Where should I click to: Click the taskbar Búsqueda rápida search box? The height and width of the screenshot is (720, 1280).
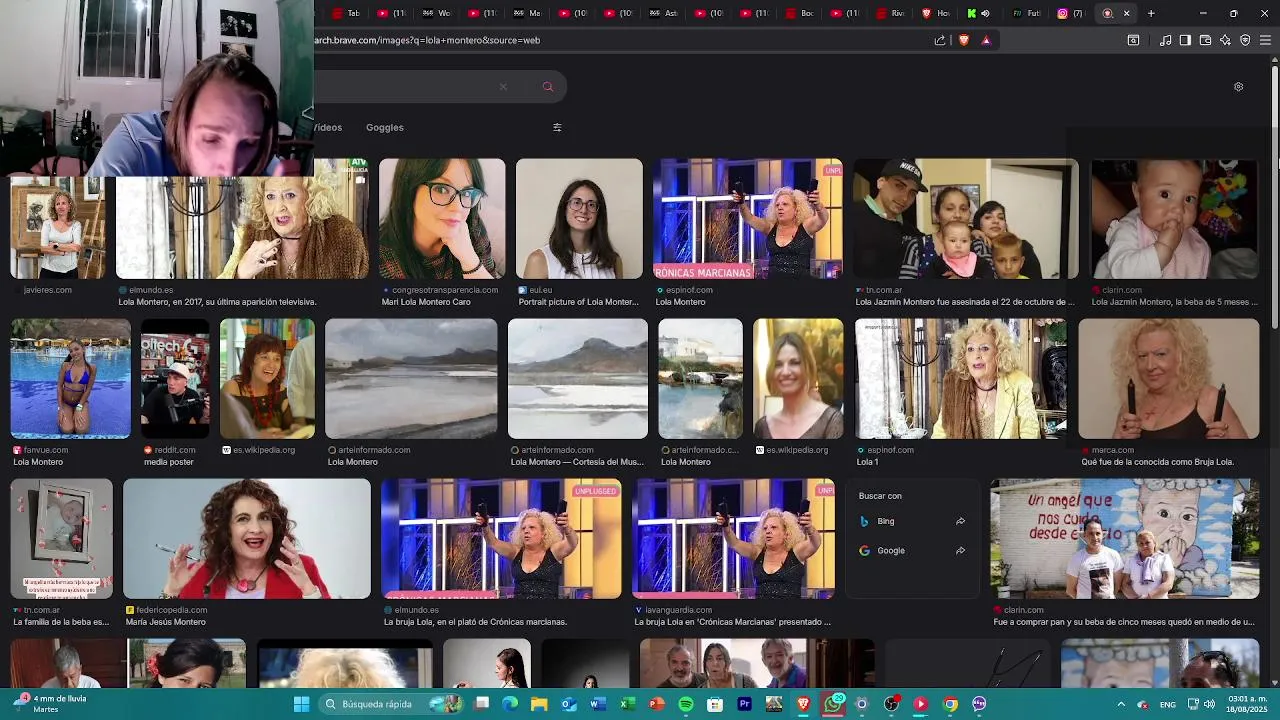pyautogui.click(x=392, y=704)
